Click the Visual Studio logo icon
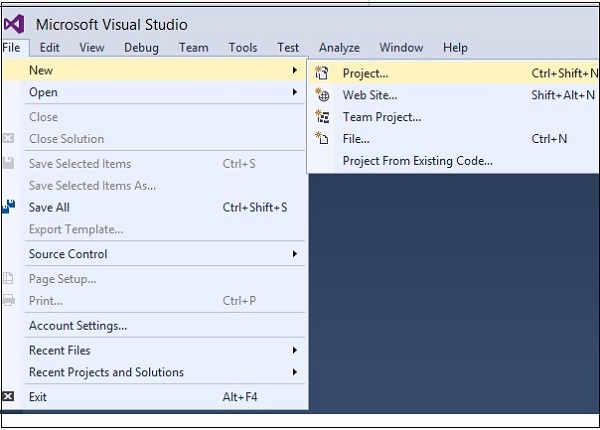The image size is (600, 430). click(x=14, y=23)
